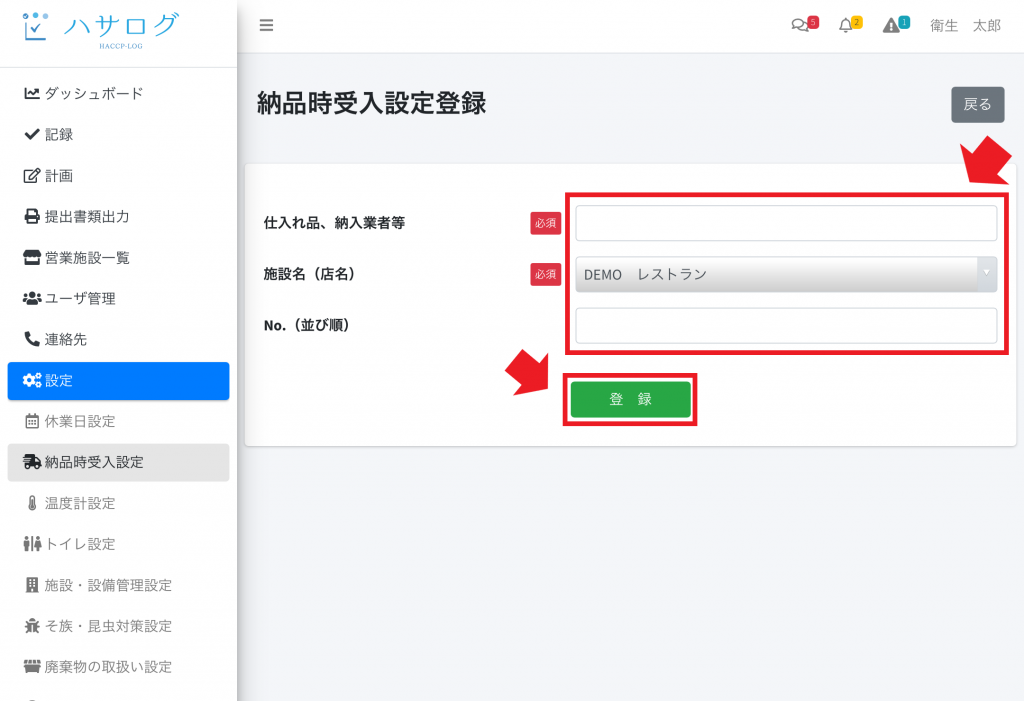Open the ダッシュボード menu item
The width and height of the screenshot is (1024, 701).
click(x=118, y=93)
